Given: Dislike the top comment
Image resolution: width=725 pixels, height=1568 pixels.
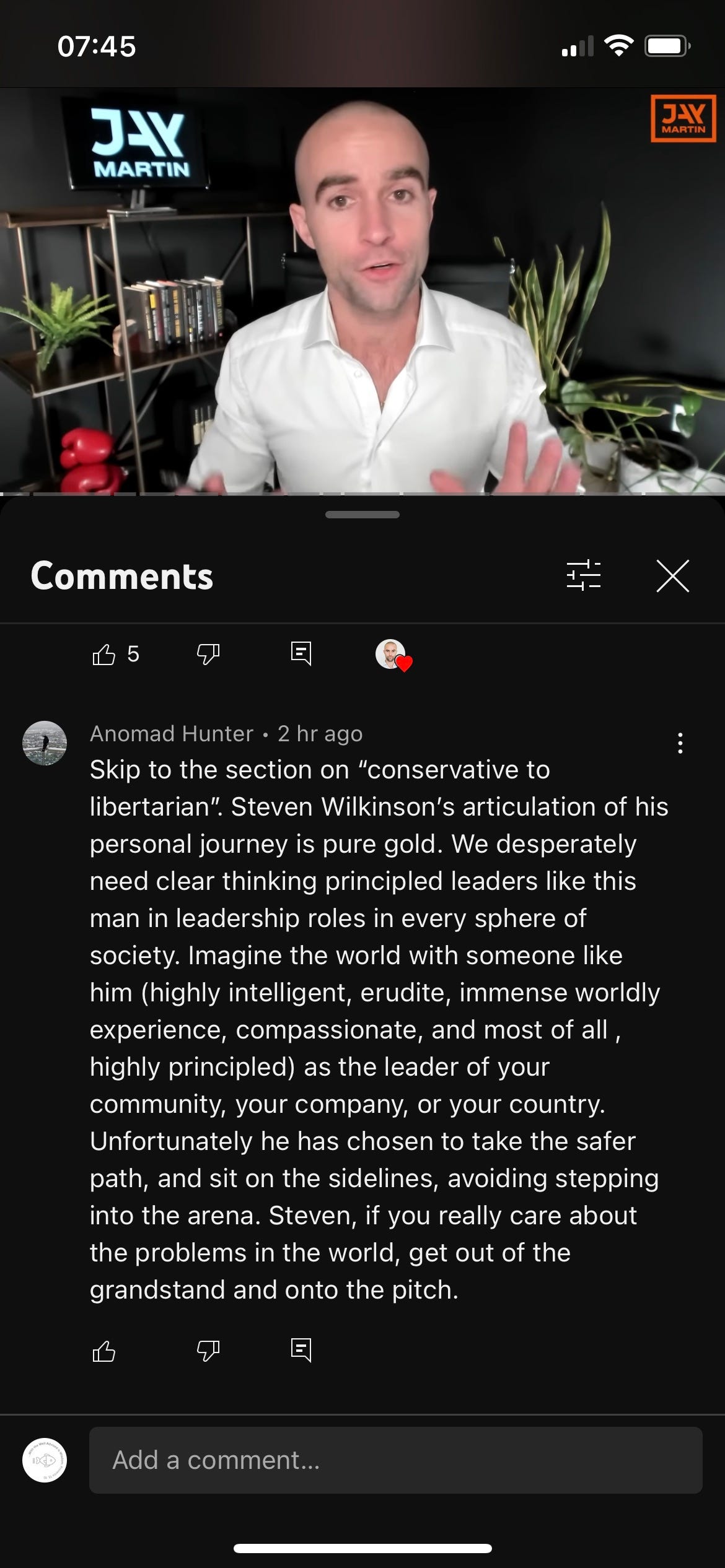Looking at the screenshot, I should tap(208, 654).
